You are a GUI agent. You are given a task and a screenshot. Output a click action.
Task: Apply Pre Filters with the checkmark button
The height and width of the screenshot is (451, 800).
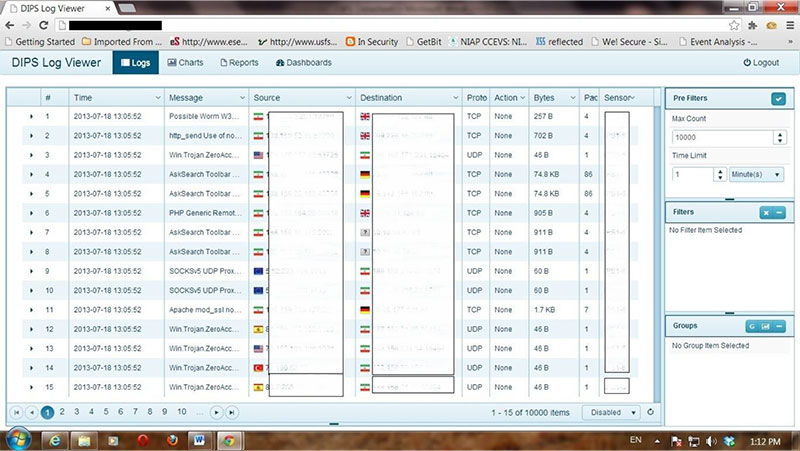pos(778,98)
